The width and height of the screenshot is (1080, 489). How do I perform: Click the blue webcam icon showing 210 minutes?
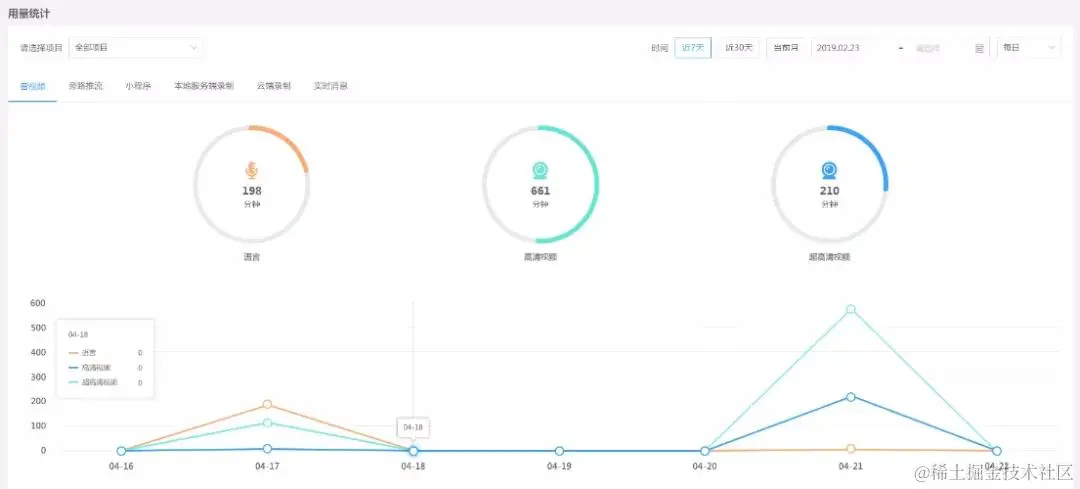click(x=830, y=171)
